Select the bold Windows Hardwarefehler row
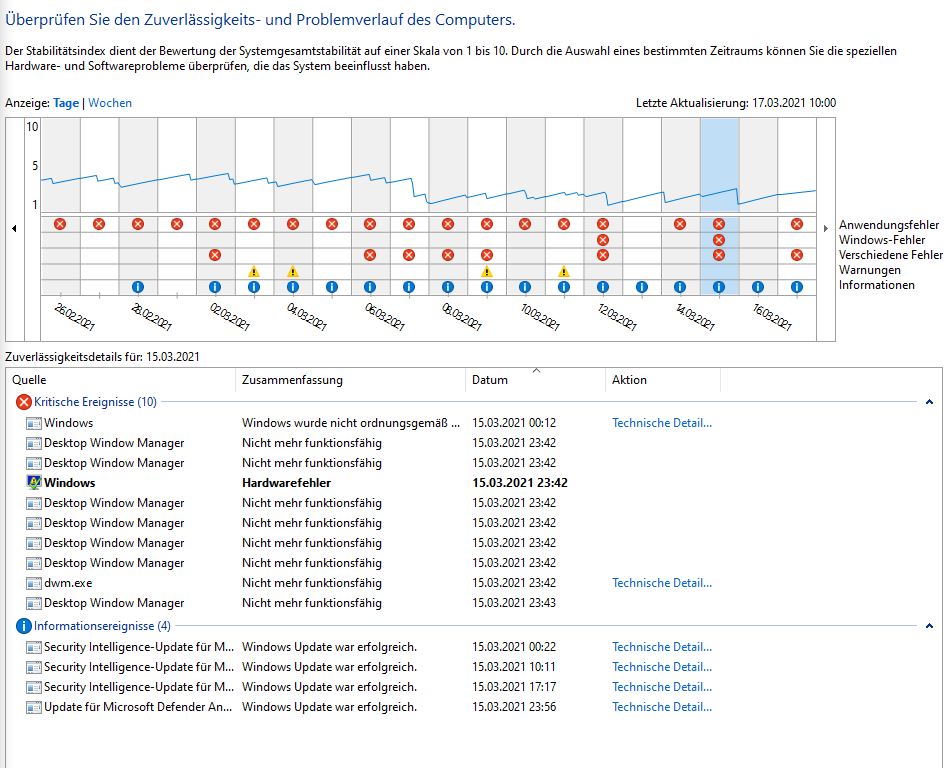 pos(472,483)
